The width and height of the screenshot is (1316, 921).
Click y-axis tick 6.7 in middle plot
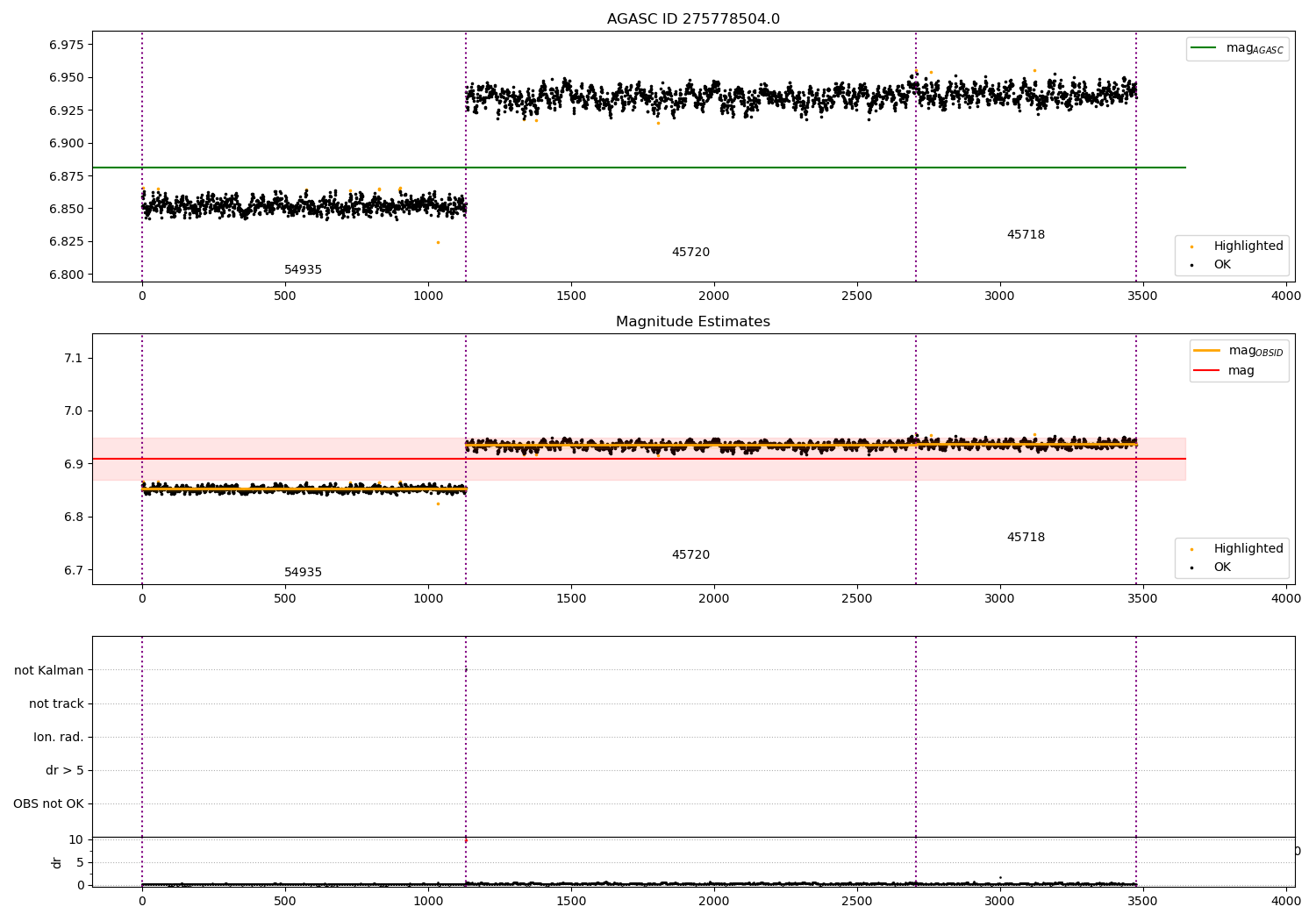pyautogui.click(x=75, y=570)
